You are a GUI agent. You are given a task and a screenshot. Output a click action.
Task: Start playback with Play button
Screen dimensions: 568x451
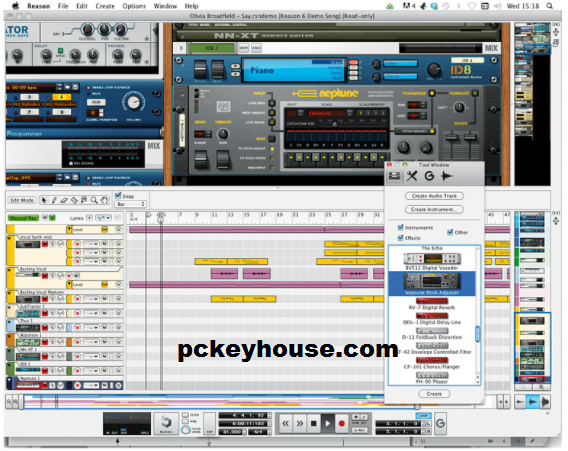point(328,423)
